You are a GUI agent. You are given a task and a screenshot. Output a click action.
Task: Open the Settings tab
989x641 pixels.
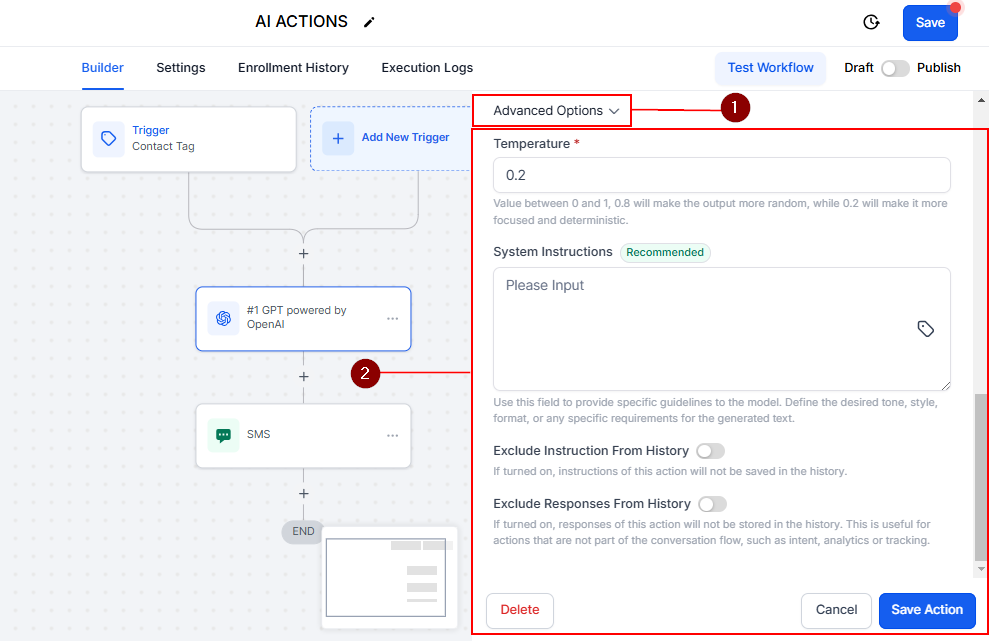tap(181, 68)
